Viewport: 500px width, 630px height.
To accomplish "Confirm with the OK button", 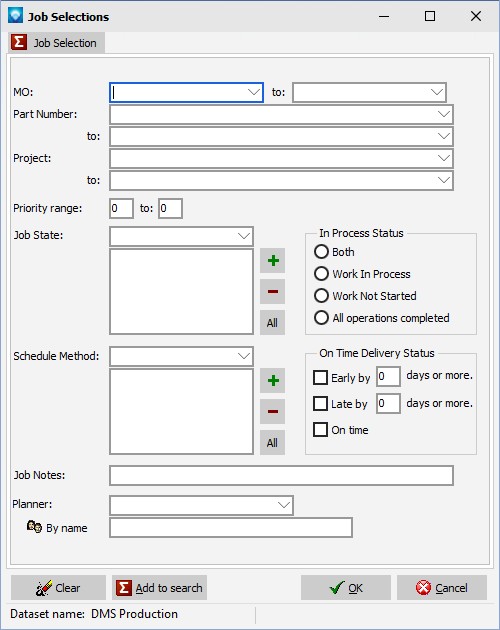I will [x=346, y=588].
